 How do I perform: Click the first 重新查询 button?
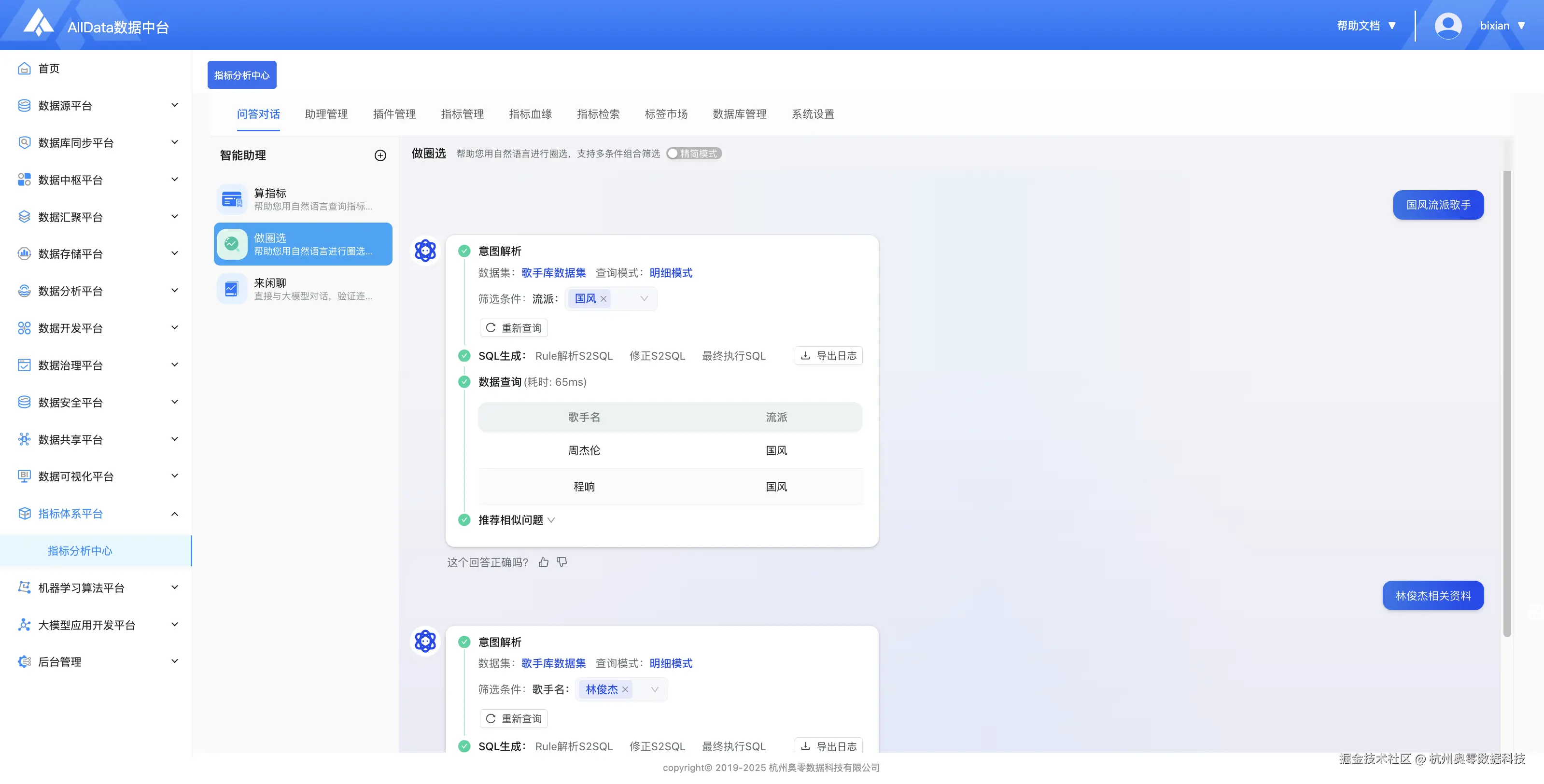click(x=514, y=328)
